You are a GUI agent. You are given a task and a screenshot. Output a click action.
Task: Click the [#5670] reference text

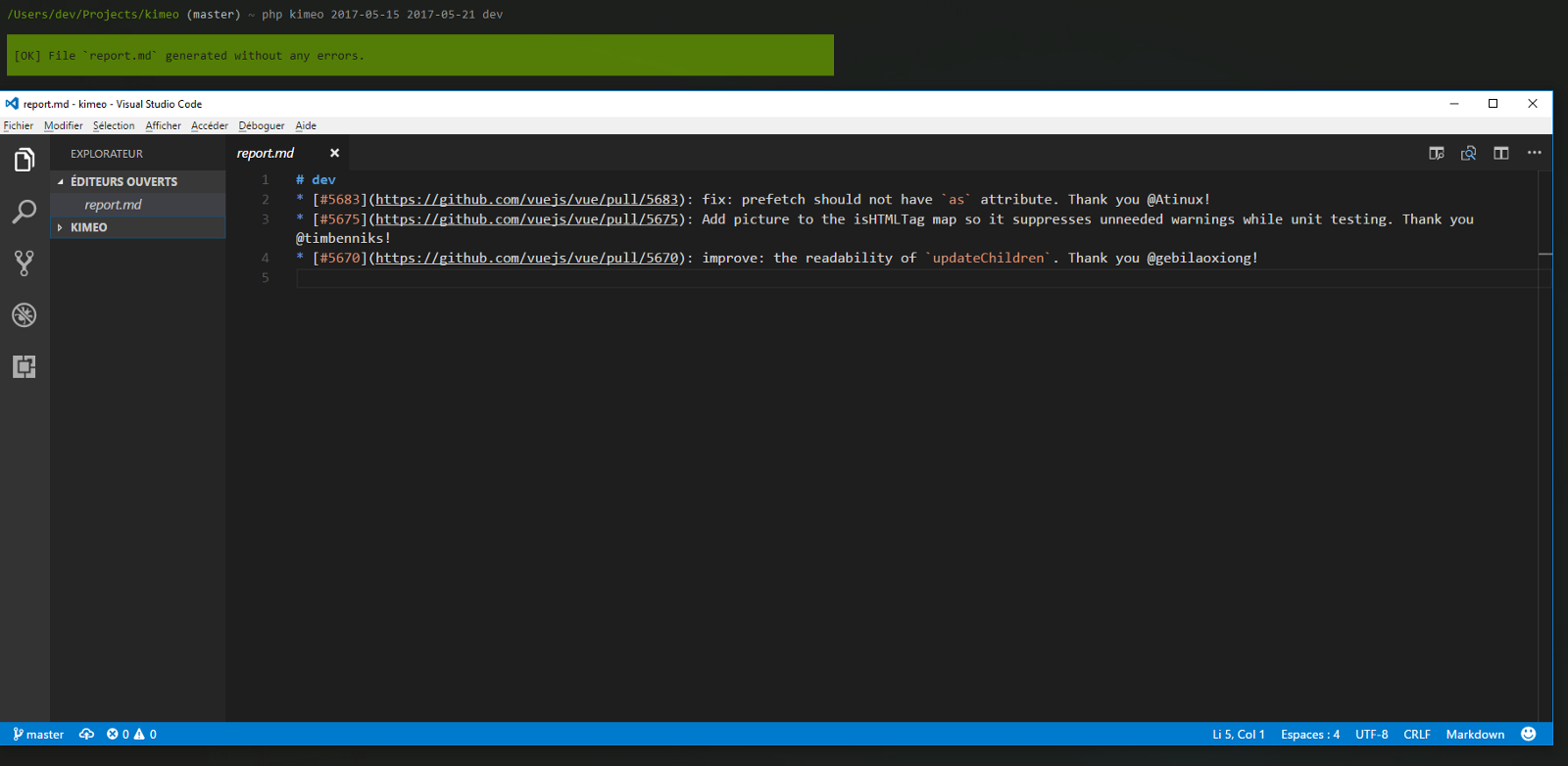tap(340, 259)
